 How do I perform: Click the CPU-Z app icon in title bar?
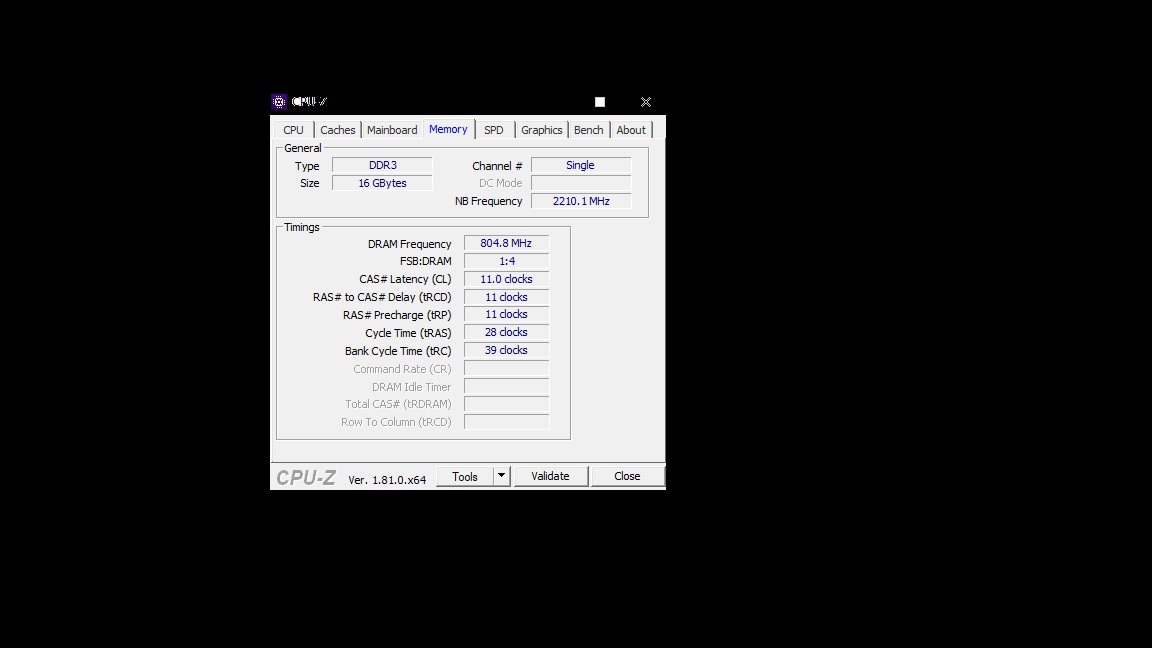[278, 101]
